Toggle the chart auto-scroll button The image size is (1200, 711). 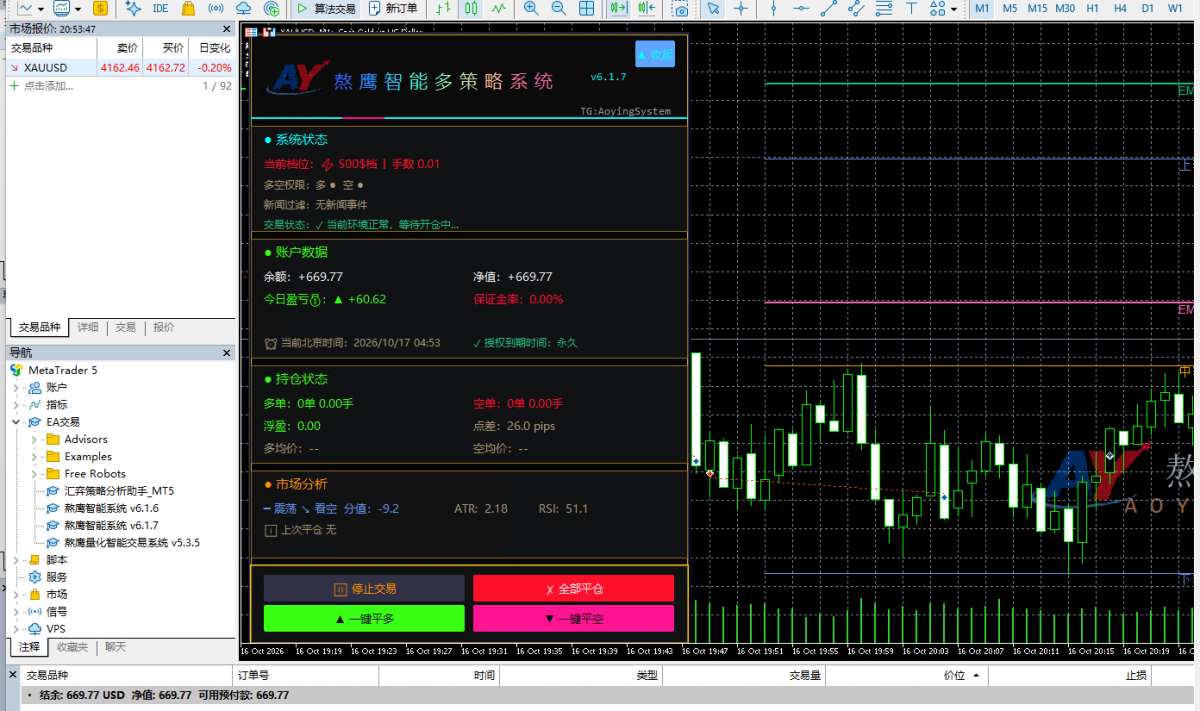tap(620, 8)
